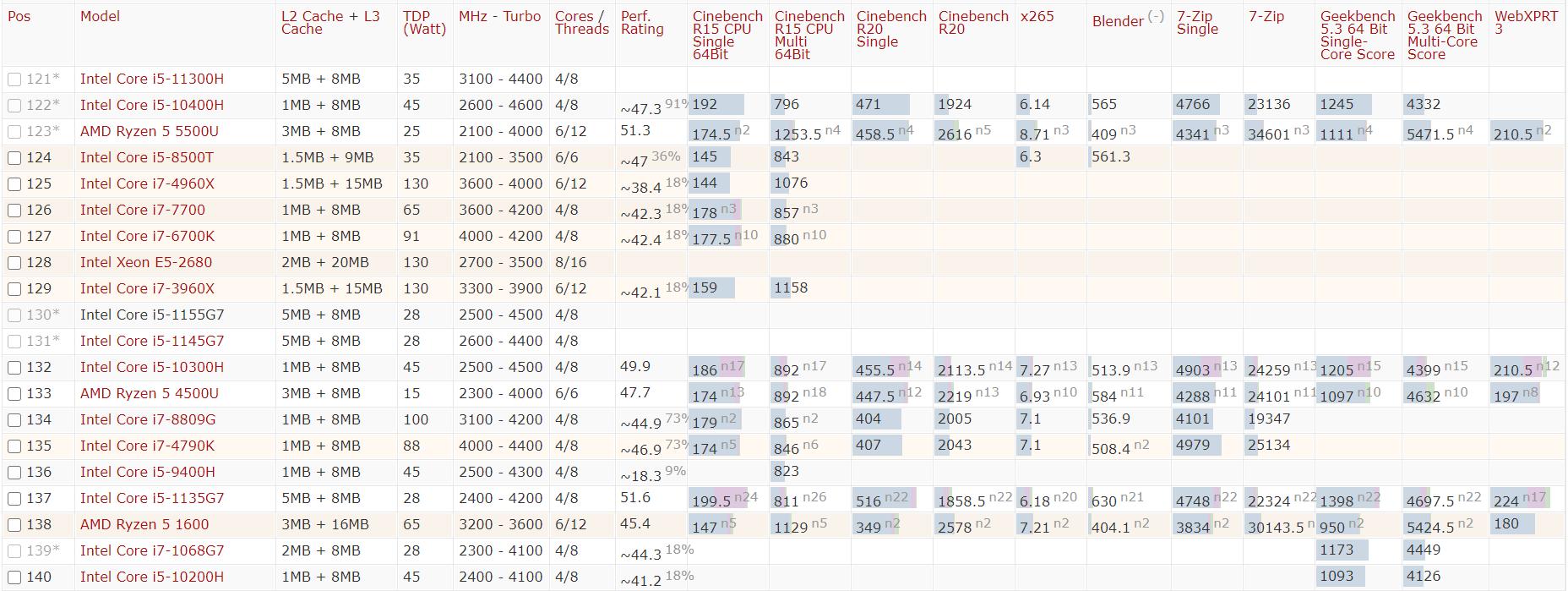Select checkbox of row 126

14,211
